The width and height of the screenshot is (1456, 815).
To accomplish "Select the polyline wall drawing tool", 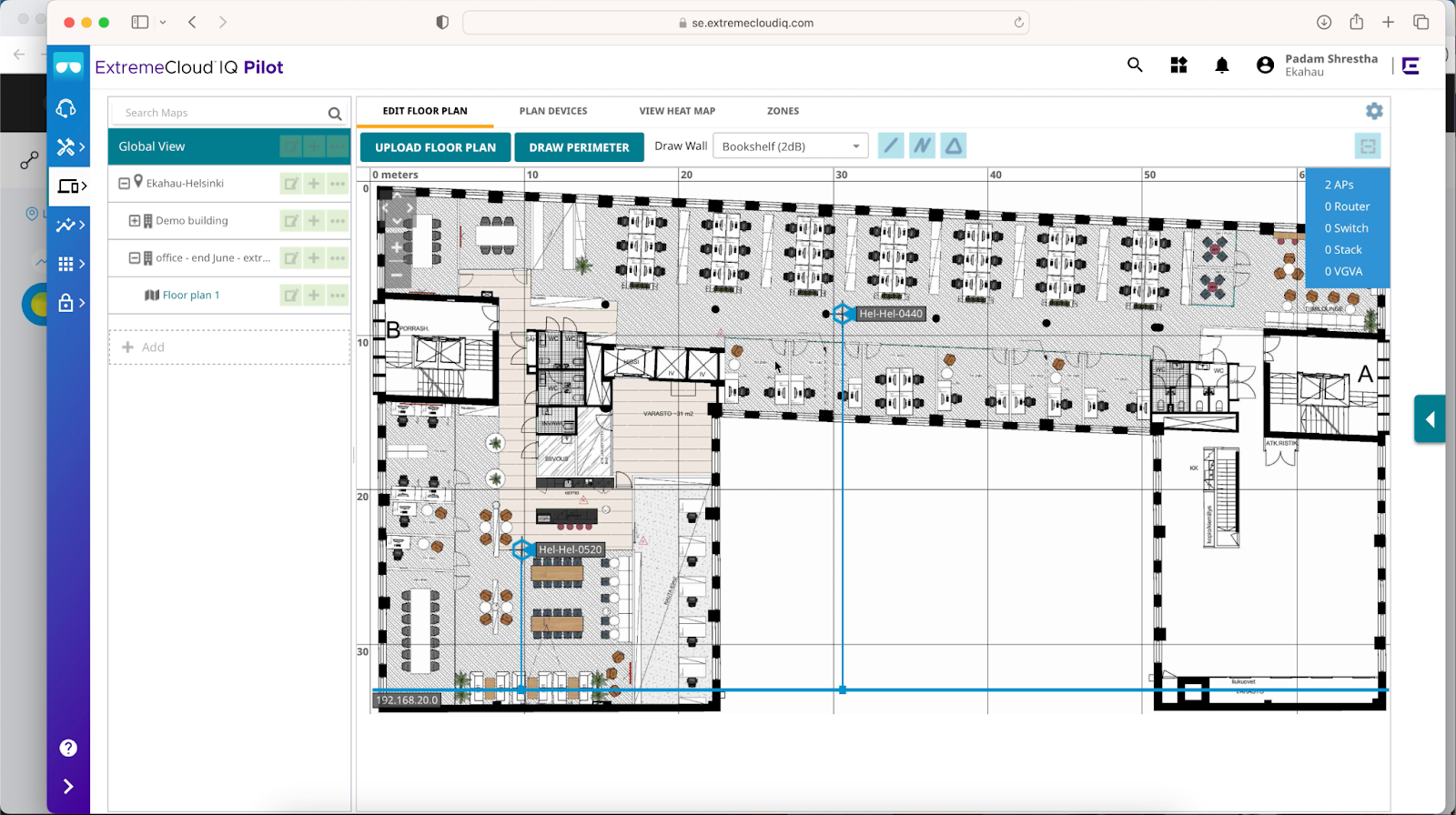I will [x=922, y=146].
